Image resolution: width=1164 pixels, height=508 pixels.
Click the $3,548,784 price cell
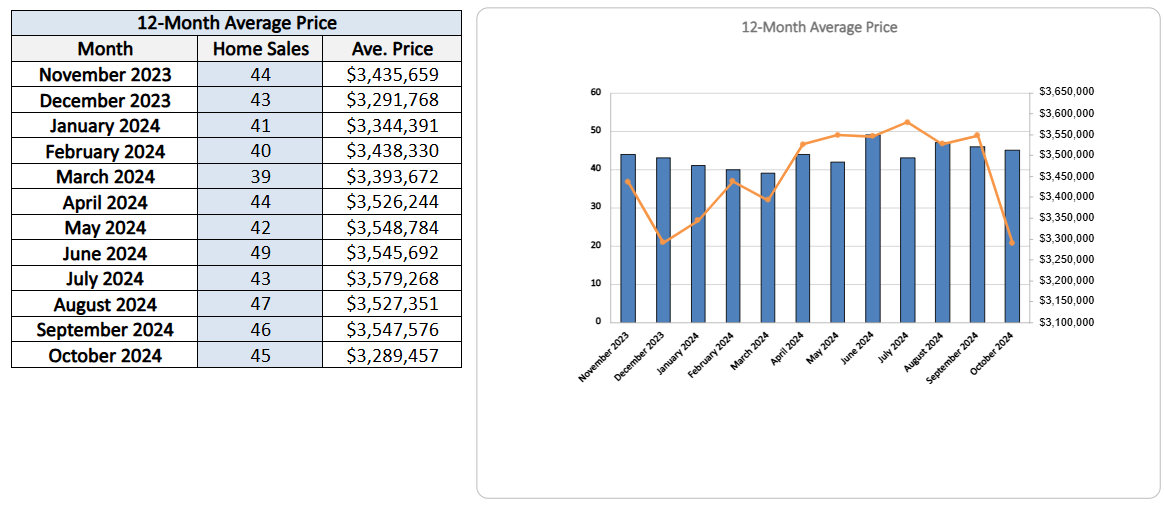[x=392, y=227]
